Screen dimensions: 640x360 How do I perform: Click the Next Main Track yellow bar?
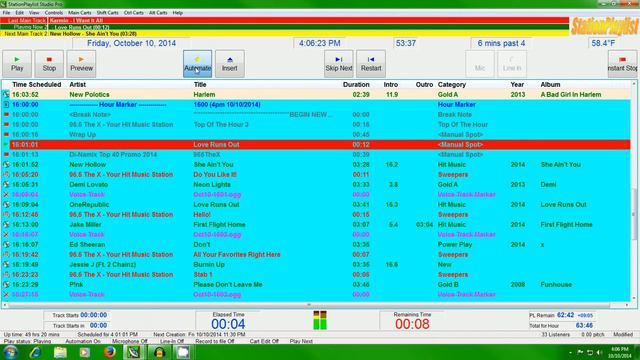pyautogui.click(x=284, y=34)
